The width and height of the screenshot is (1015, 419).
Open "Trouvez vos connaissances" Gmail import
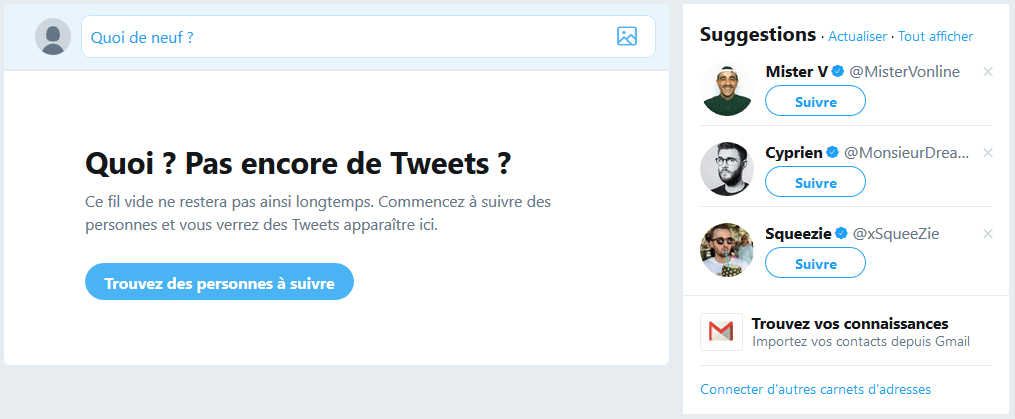pyautogui.click(x=850, y=324)
